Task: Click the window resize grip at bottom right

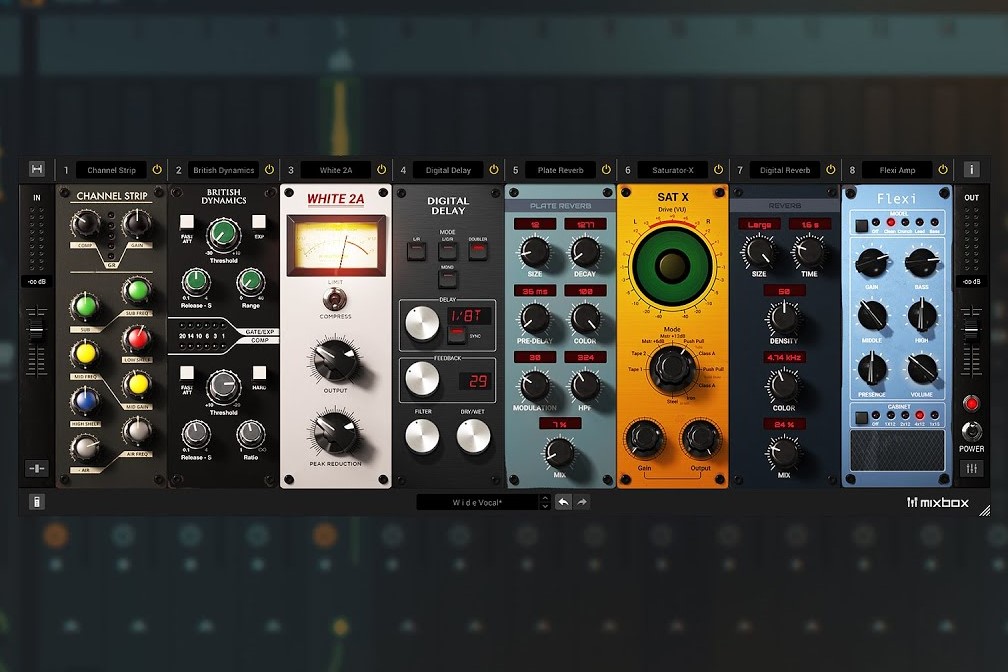Action: point(984,510)
